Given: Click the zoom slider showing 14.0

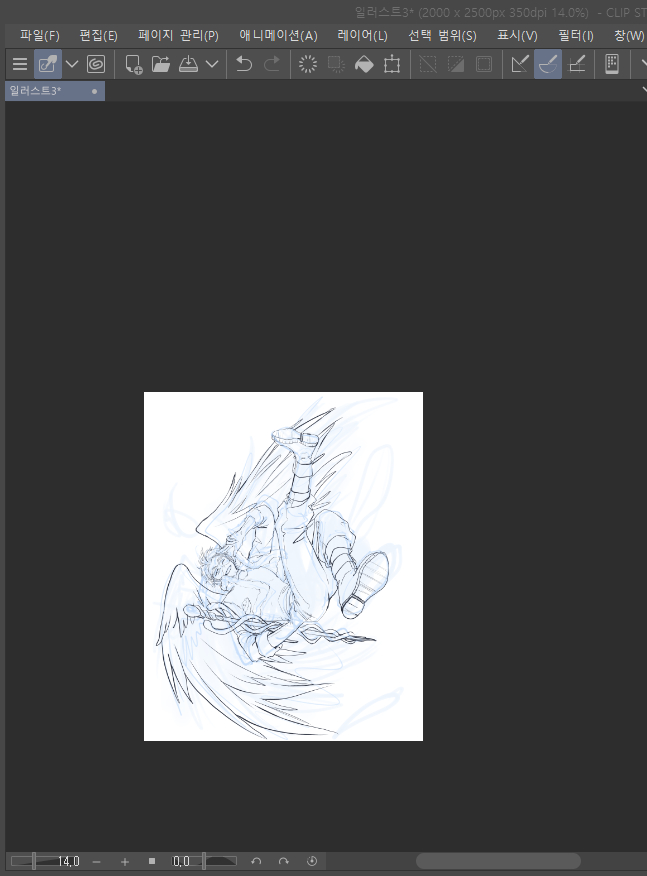Looking at the screenshot, I should pos(45,861).
